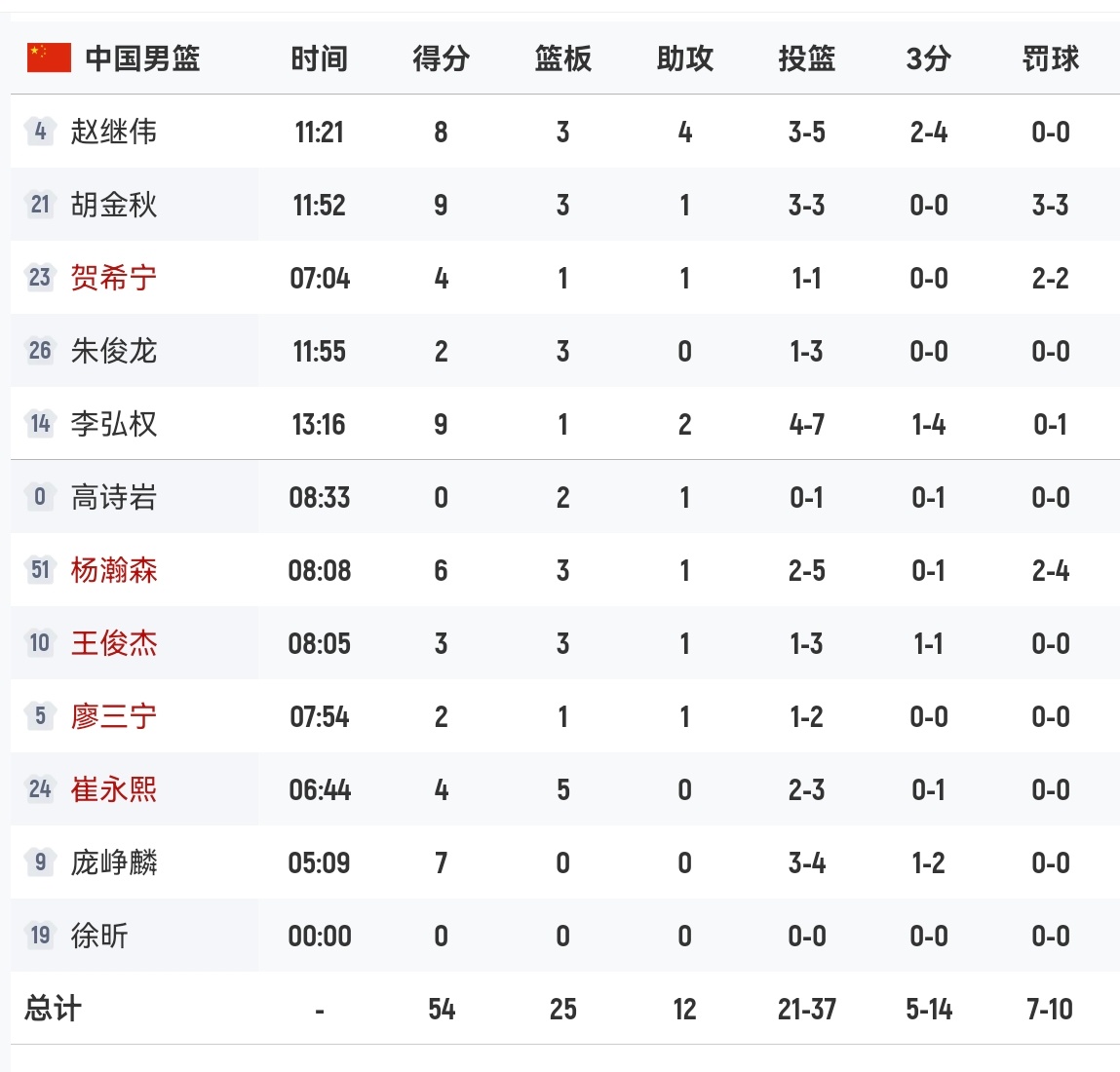Click 李弘权's playing time 13:16
Image resolution: width=1120 pixels, height=1072 pixels.
320,425
